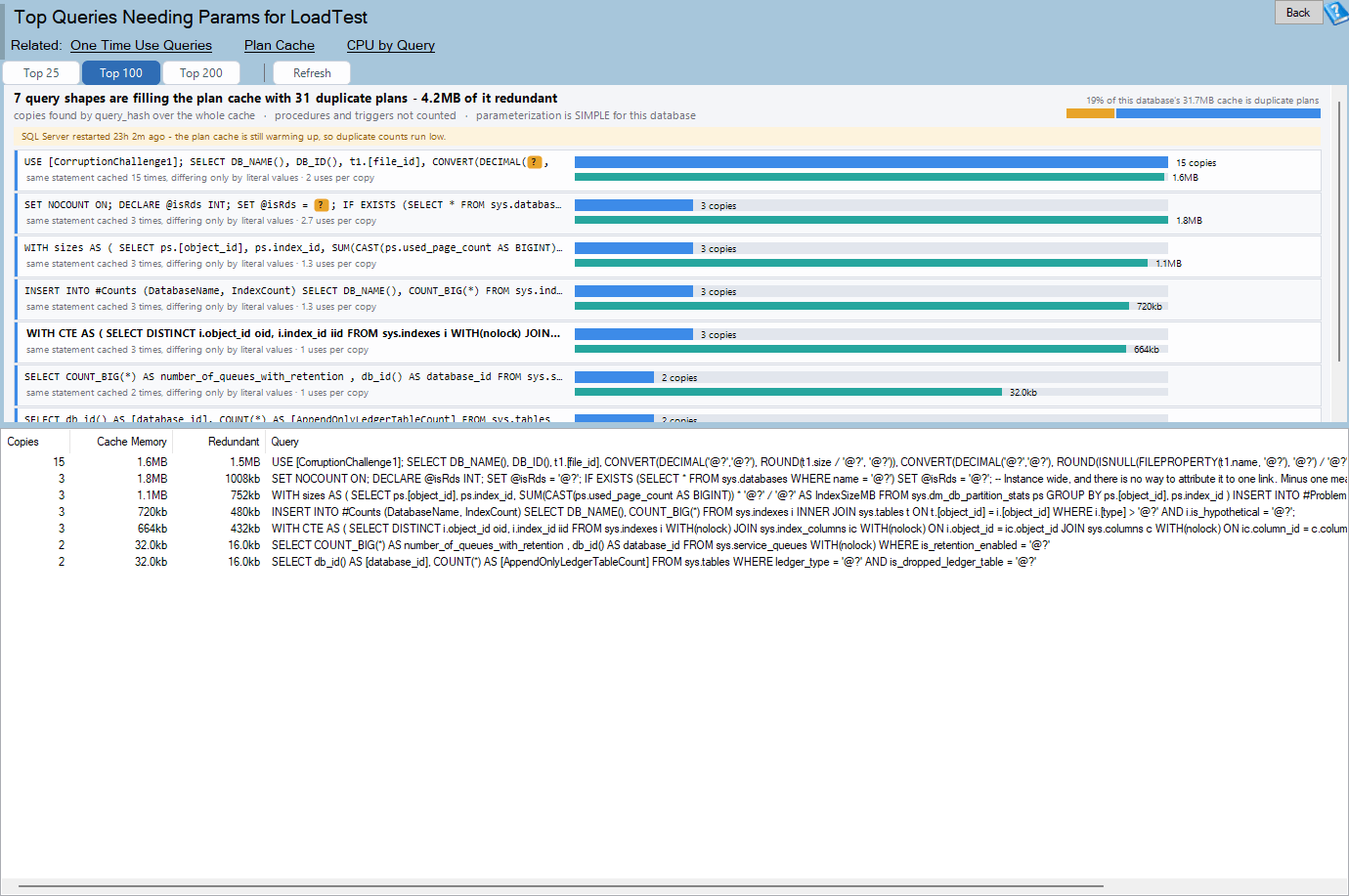Open the Plan Cache related link

[x=280, y=45]
